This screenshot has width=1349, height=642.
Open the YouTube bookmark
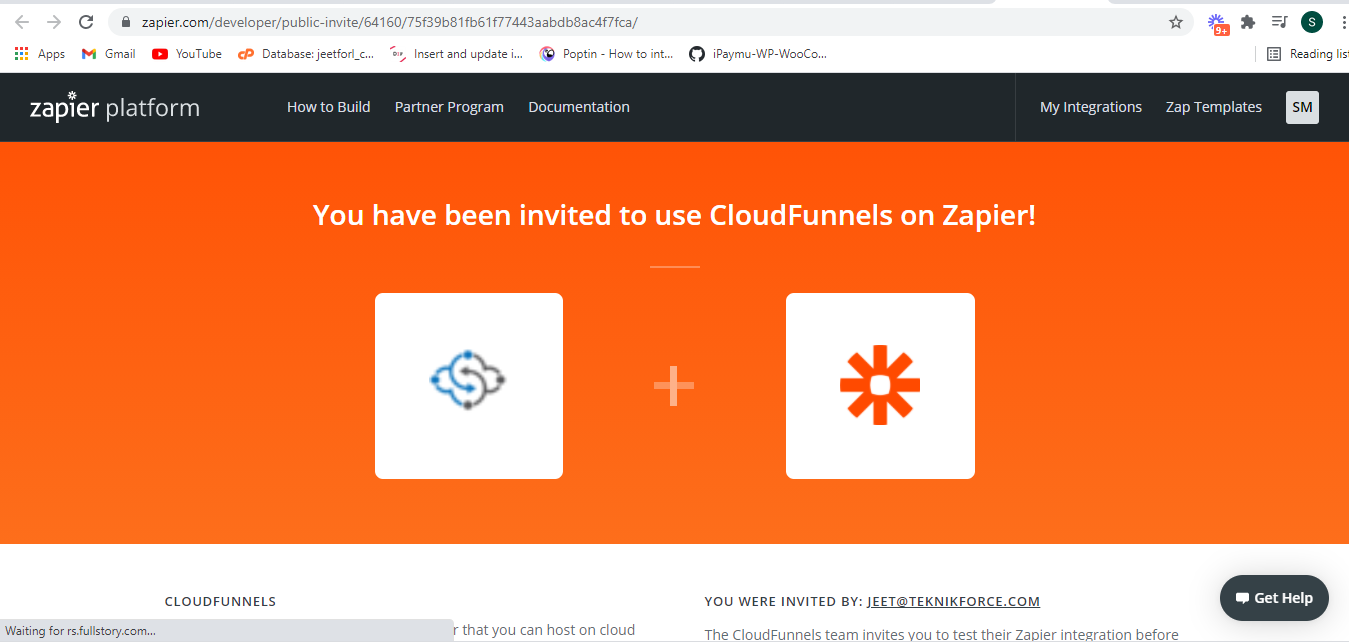point(187,54)
